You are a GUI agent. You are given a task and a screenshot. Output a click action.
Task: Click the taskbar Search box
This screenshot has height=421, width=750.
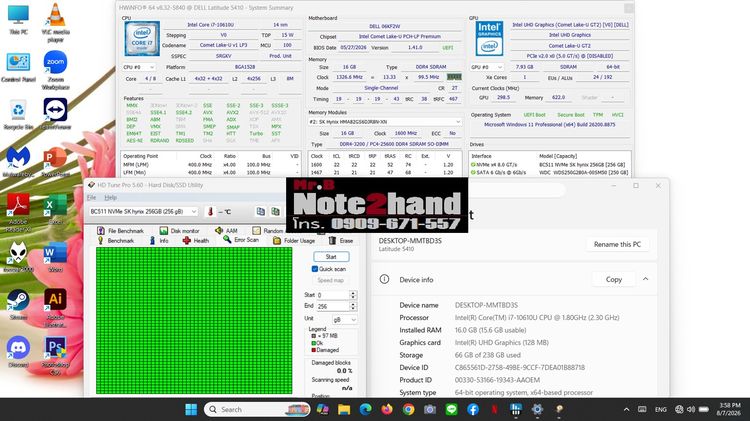257,410
